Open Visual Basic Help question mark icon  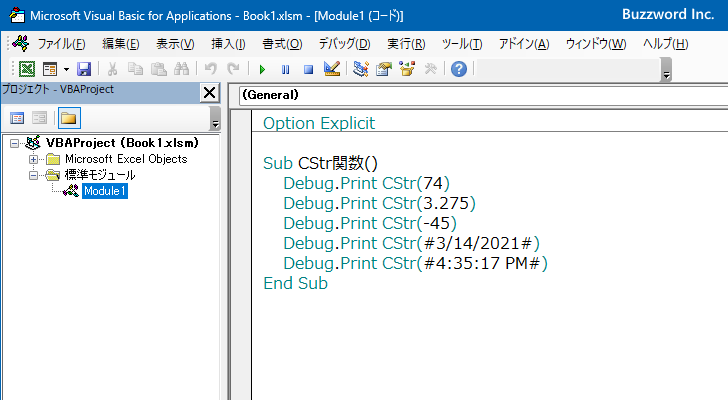pos(459,69)
